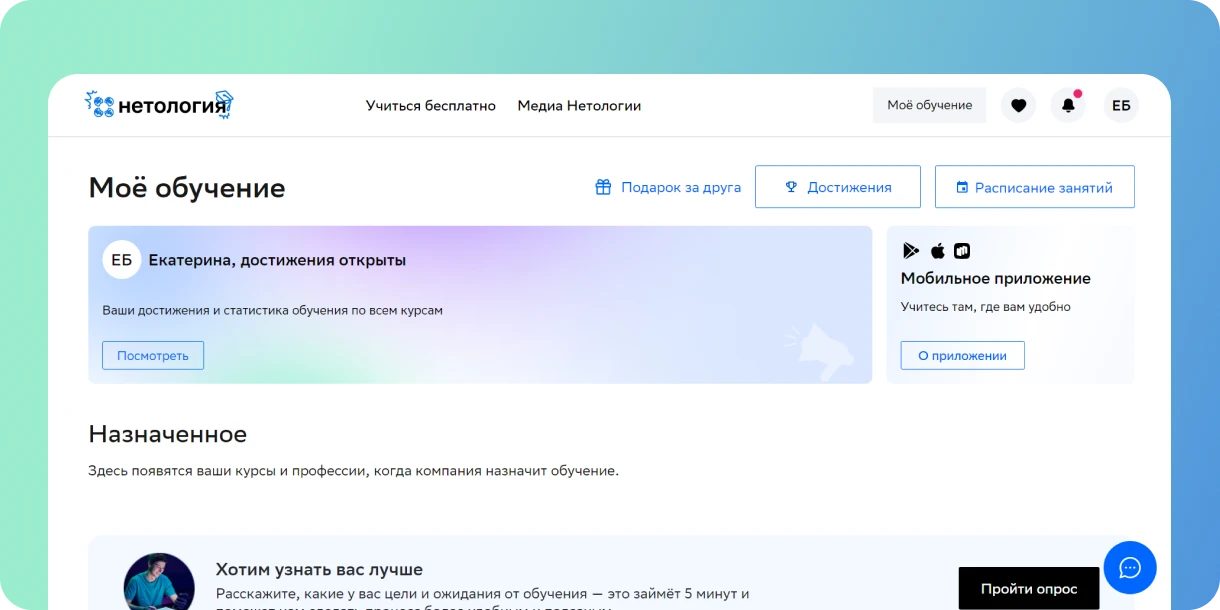The image size is (1220, 610).
Task: Open favorites via the heart icon
Action: tap(1018, 105)
